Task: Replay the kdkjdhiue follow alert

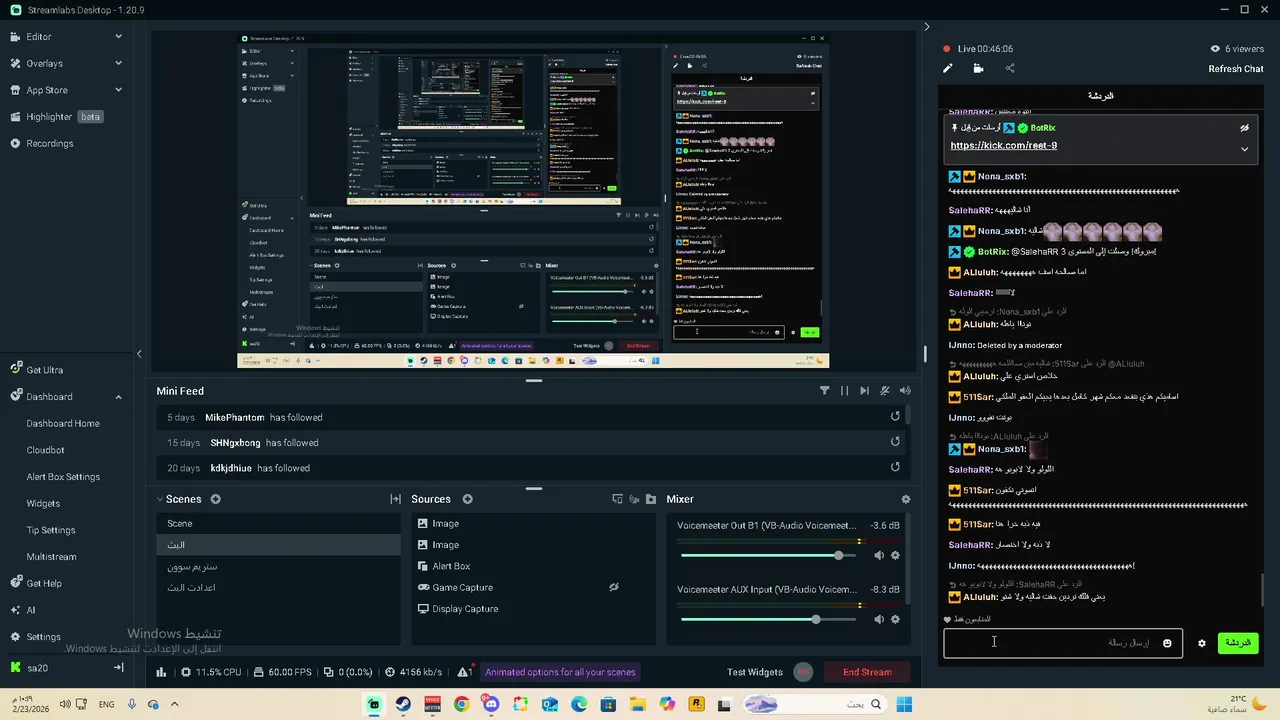Action: [895, 467]
